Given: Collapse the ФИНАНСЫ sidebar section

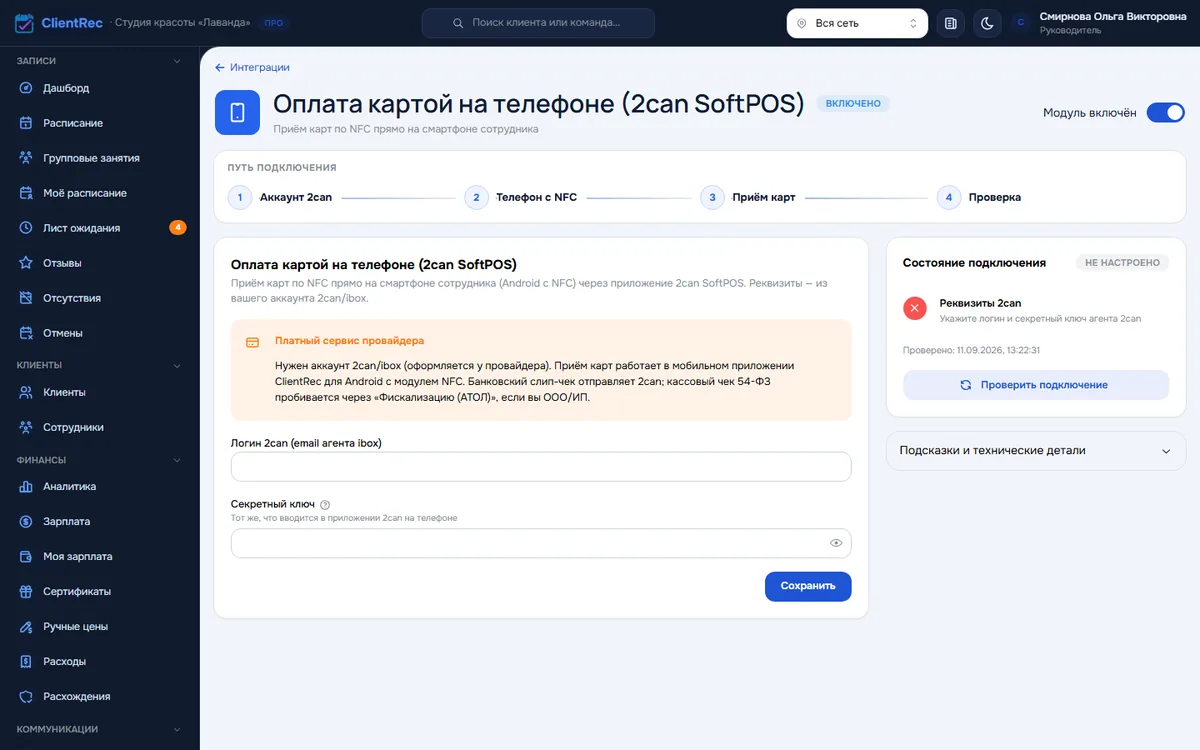Looking at the screenshot, I should click(x=177, y=461).
